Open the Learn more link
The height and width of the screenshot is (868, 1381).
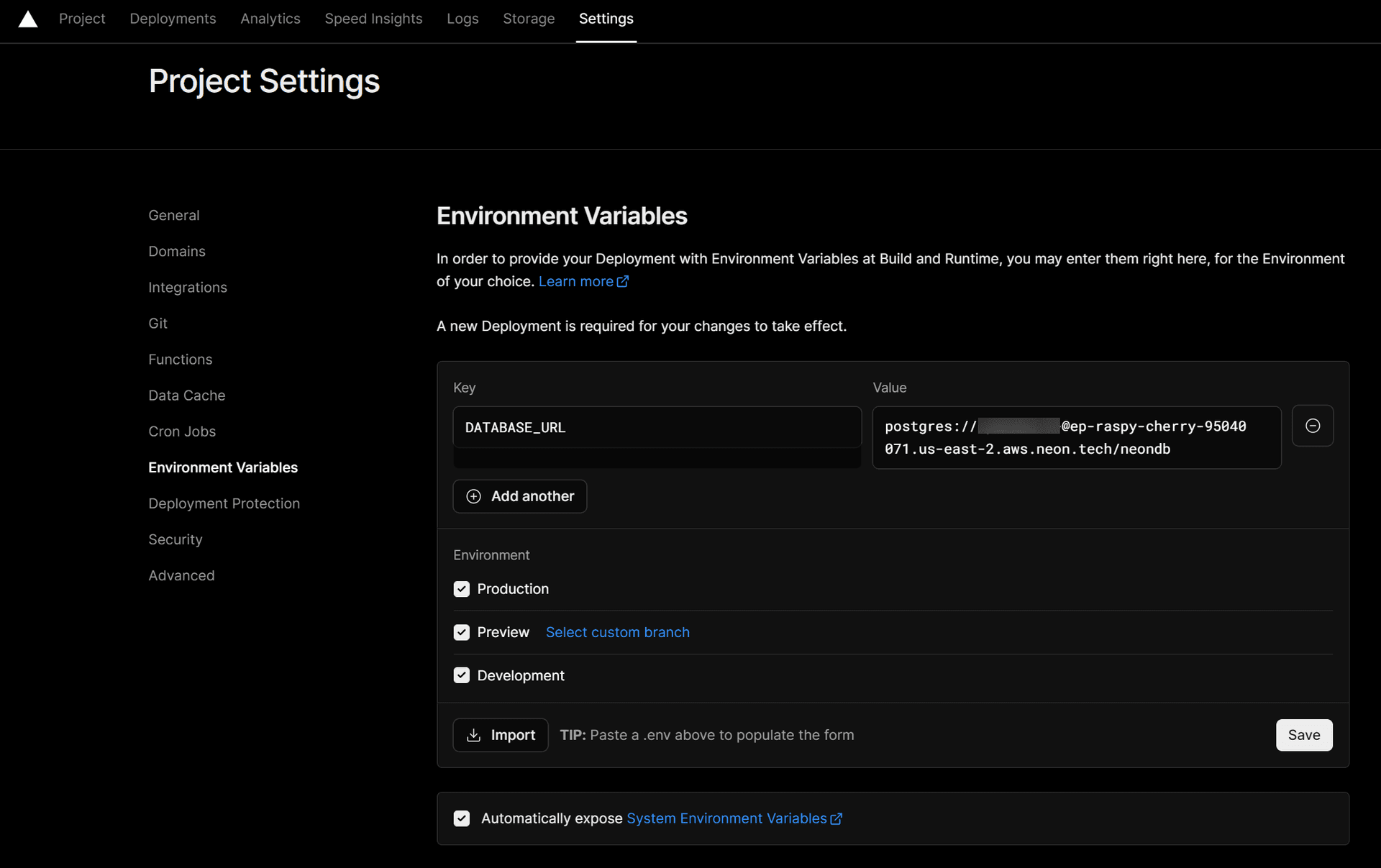(x=576, y=281)
